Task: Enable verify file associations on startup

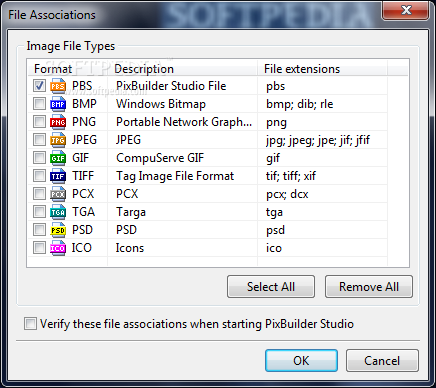Action: (x=30, y=324)
